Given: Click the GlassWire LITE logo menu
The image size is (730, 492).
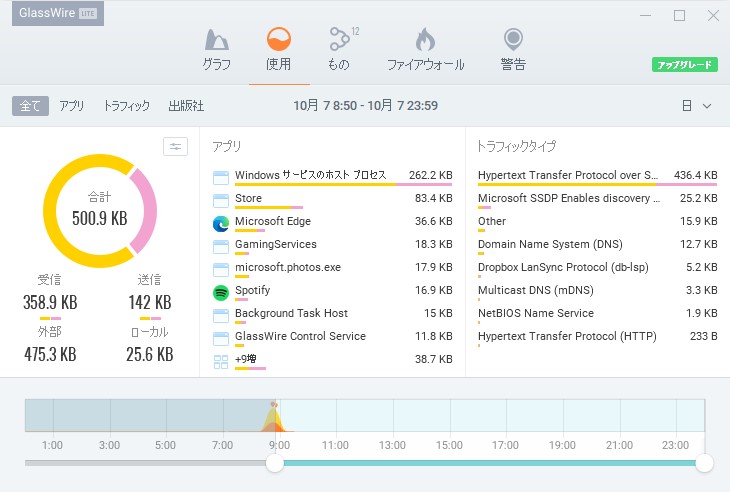Looking at the screenshot, I should pyautogui.click(x=58, y=13).
